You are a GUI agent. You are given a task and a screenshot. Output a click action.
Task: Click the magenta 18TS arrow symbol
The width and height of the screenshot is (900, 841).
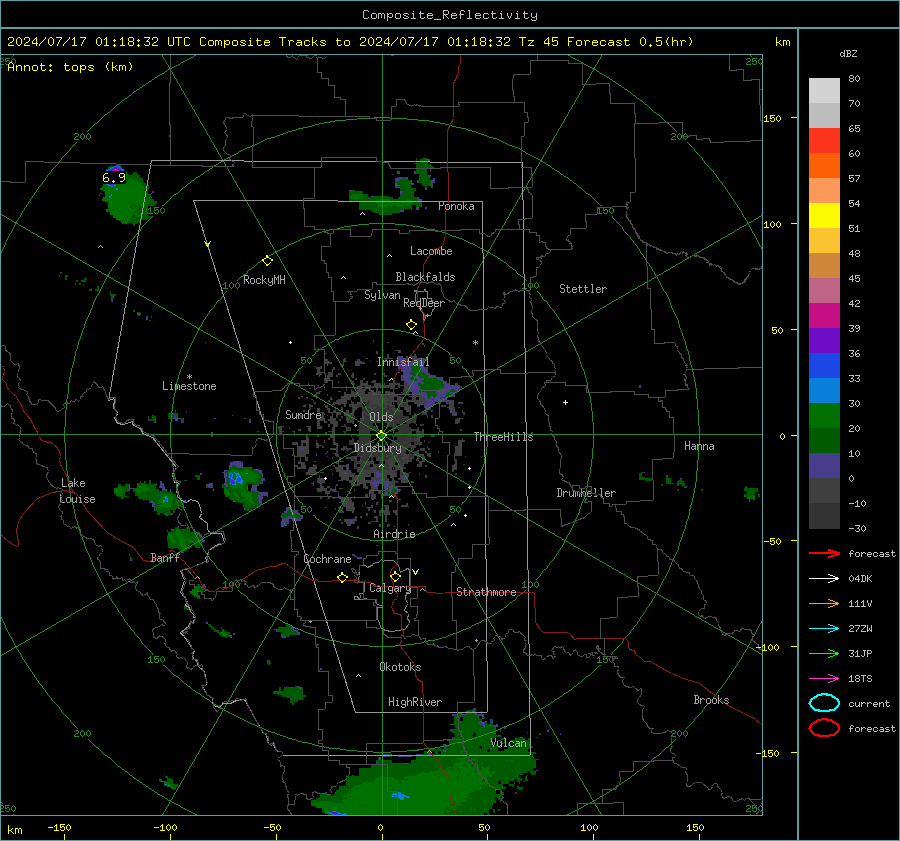(x=824, y=679)
